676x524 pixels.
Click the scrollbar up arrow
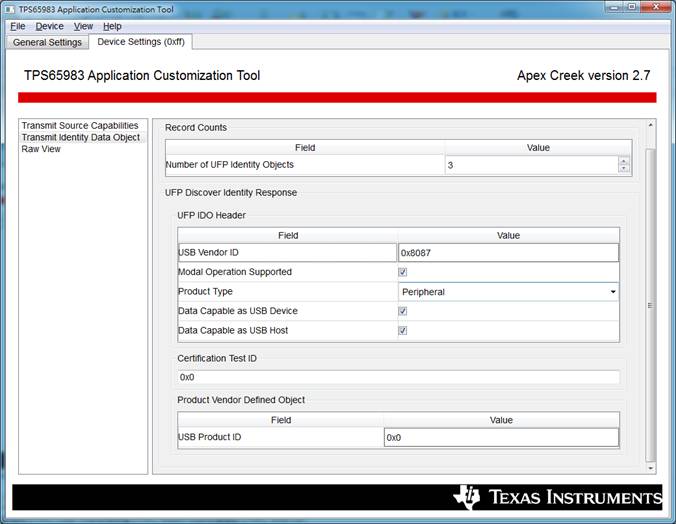650,125
